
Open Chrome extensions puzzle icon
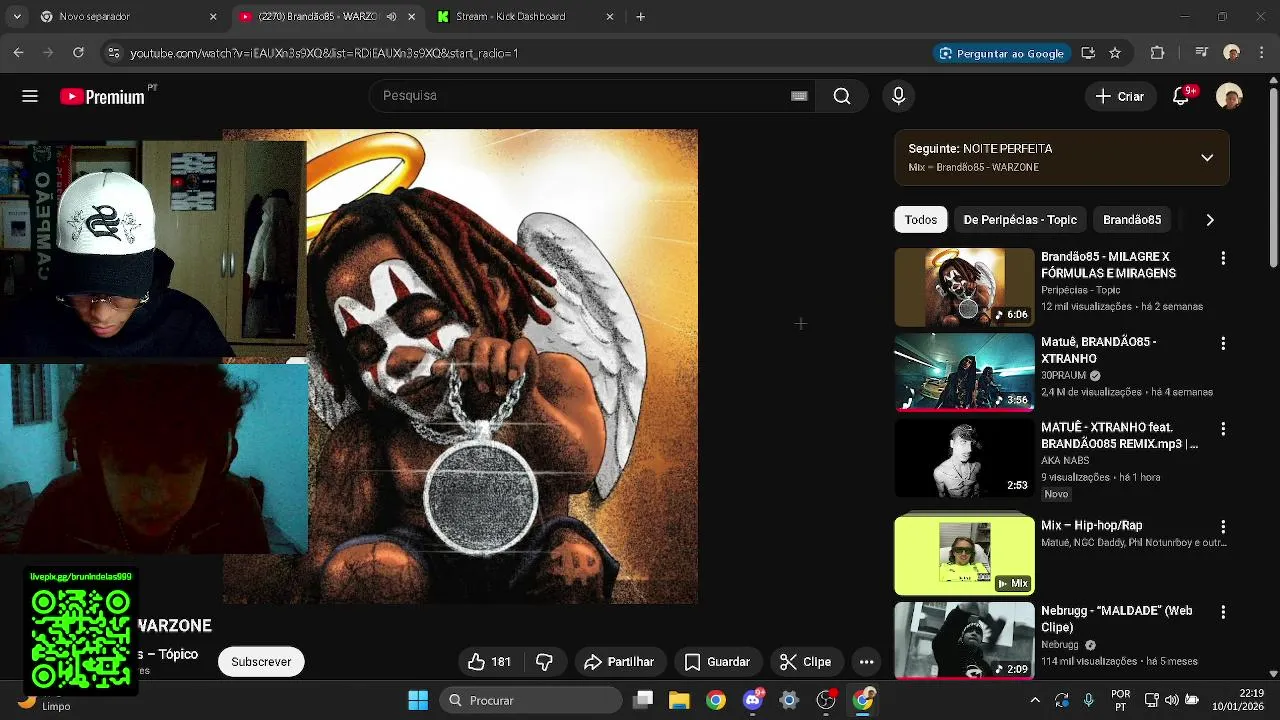[1158, 53]
